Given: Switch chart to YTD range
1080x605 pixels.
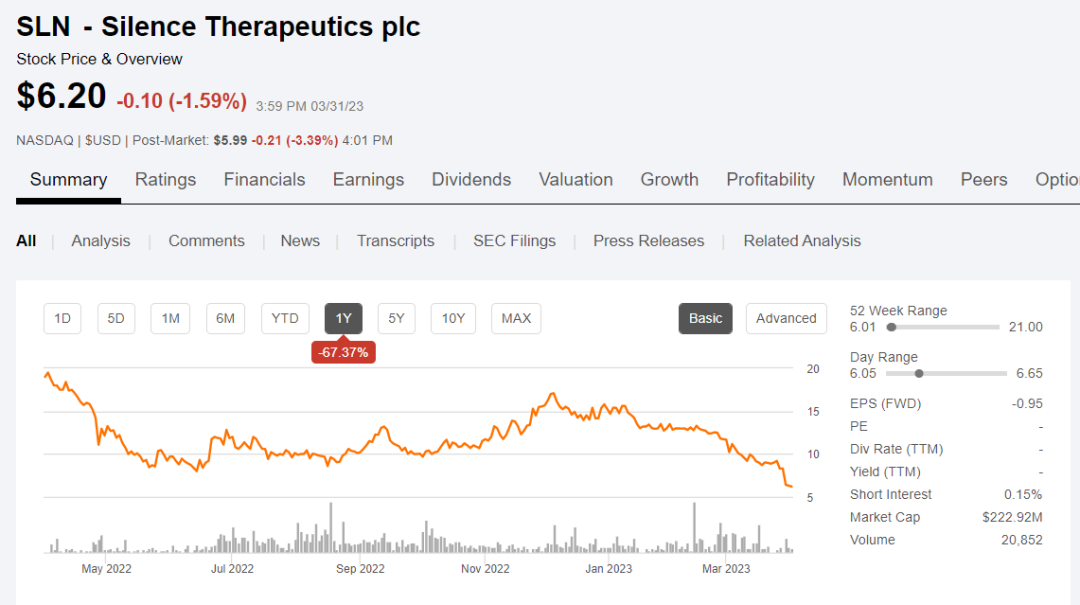Looking at the screenshot, I should [285, 318].
